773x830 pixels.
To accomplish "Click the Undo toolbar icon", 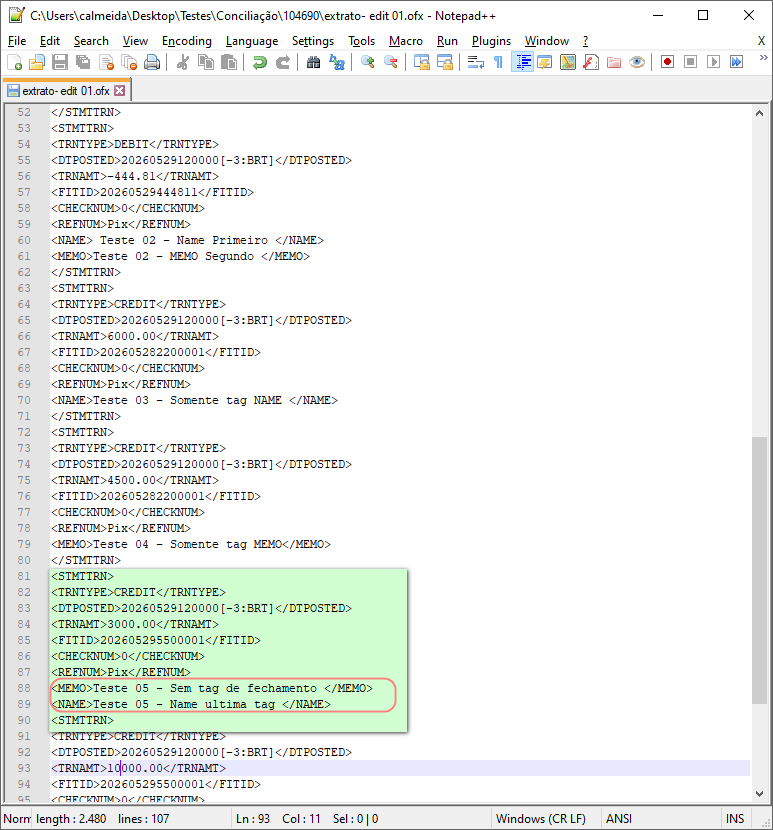I will click(259, 62).
